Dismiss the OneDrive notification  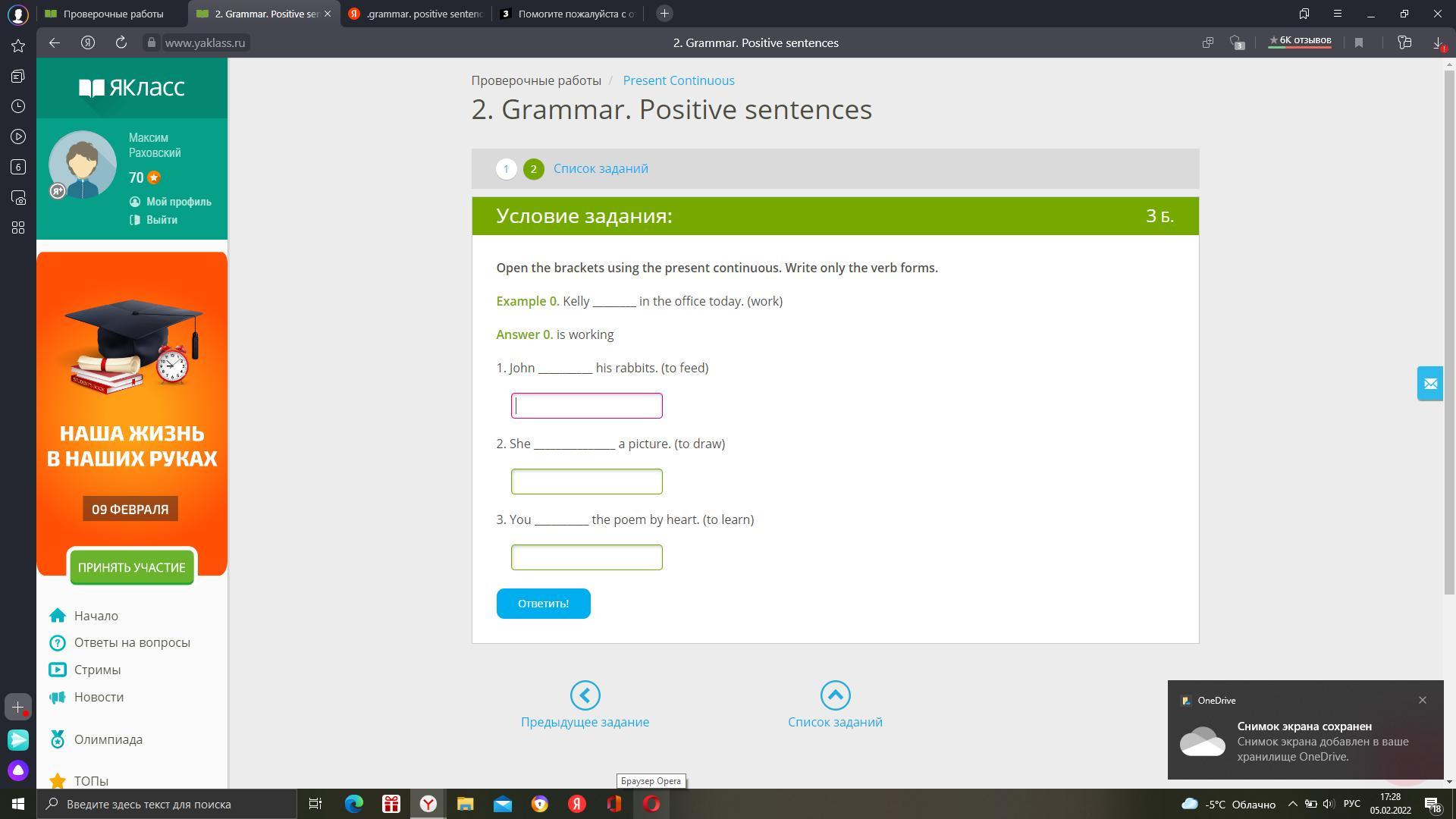[1422, 700]
